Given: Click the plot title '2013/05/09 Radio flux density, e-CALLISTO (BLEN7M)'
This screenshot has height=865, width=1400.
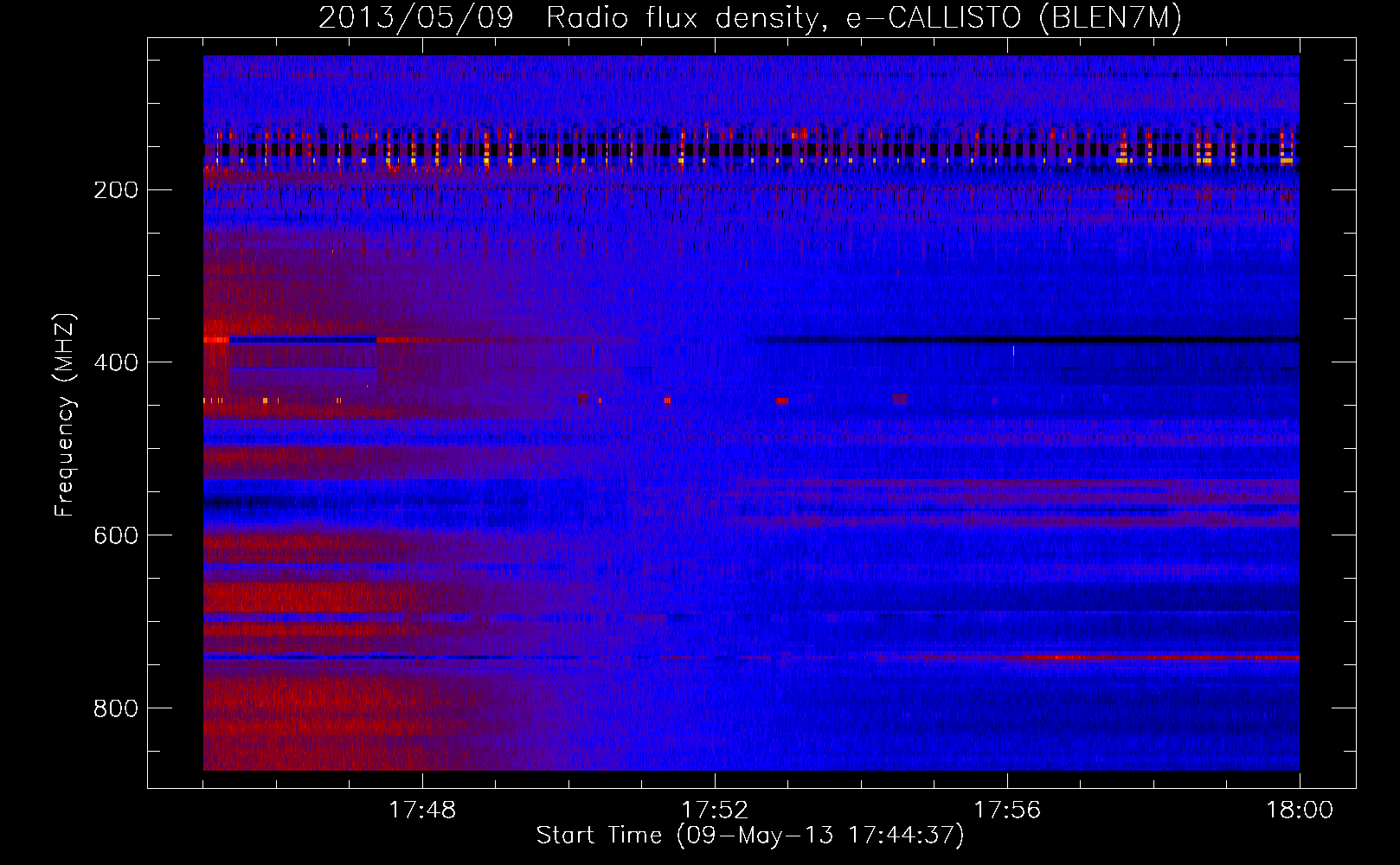Looking at the screenshot, I should coord(750,17).
